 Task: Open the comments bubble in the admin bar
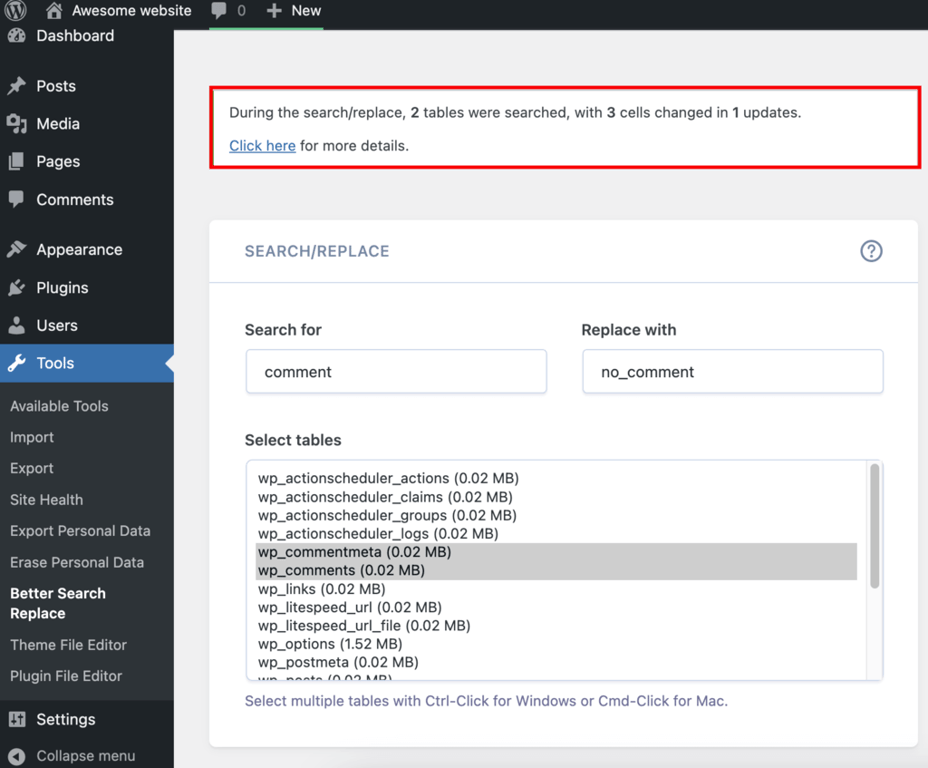click(220, 11)
